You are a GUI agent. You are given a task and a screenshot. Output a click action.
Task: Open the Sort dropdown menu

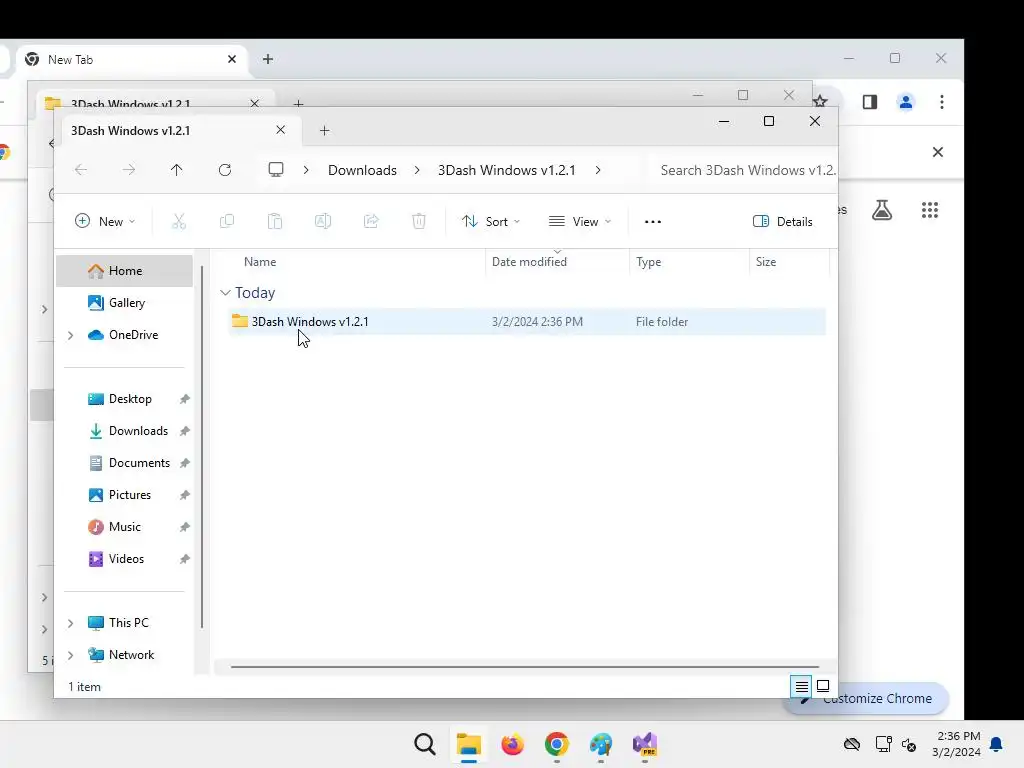(x=491, y=221)
